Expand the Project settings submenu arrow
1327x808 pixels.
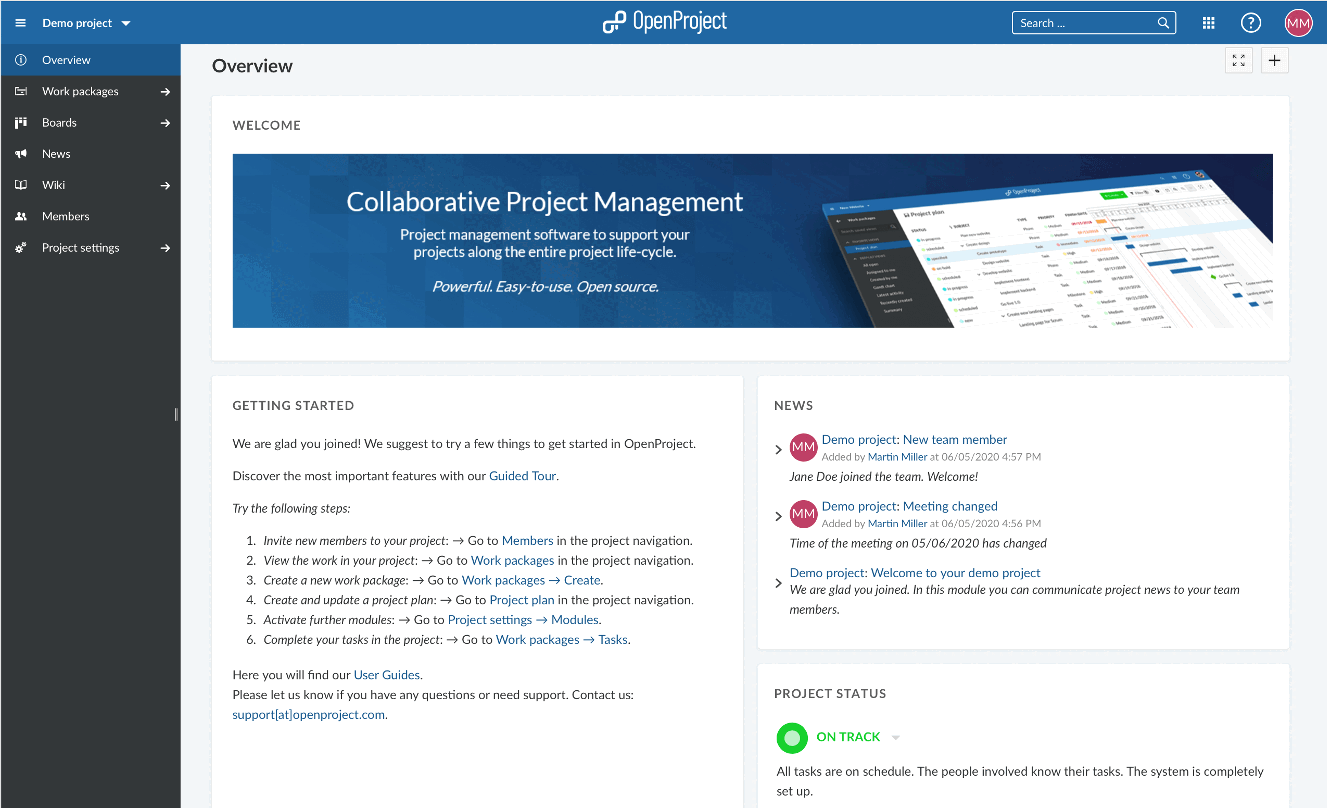[165, 247]
